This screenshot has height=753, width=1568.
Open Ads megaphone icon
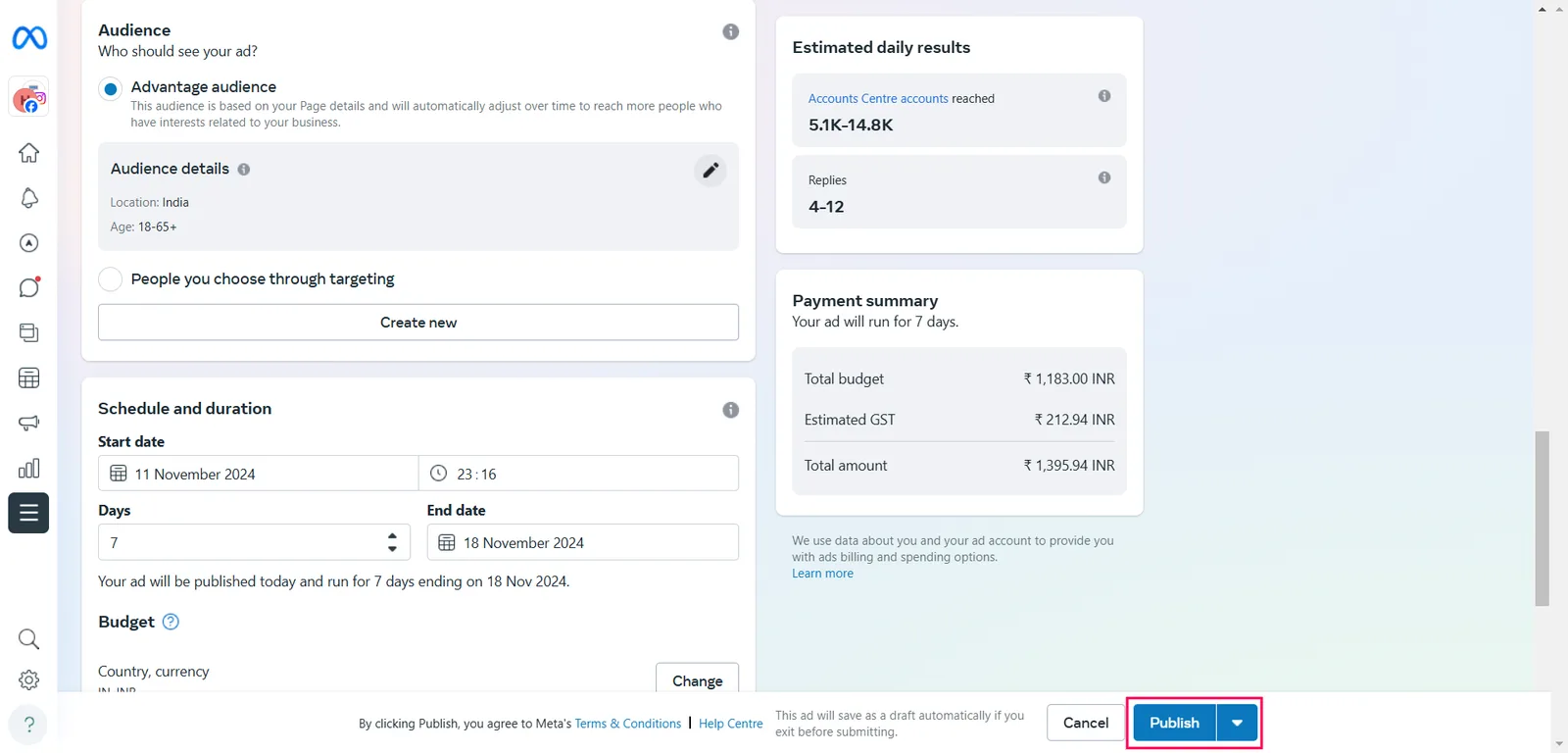29,423
